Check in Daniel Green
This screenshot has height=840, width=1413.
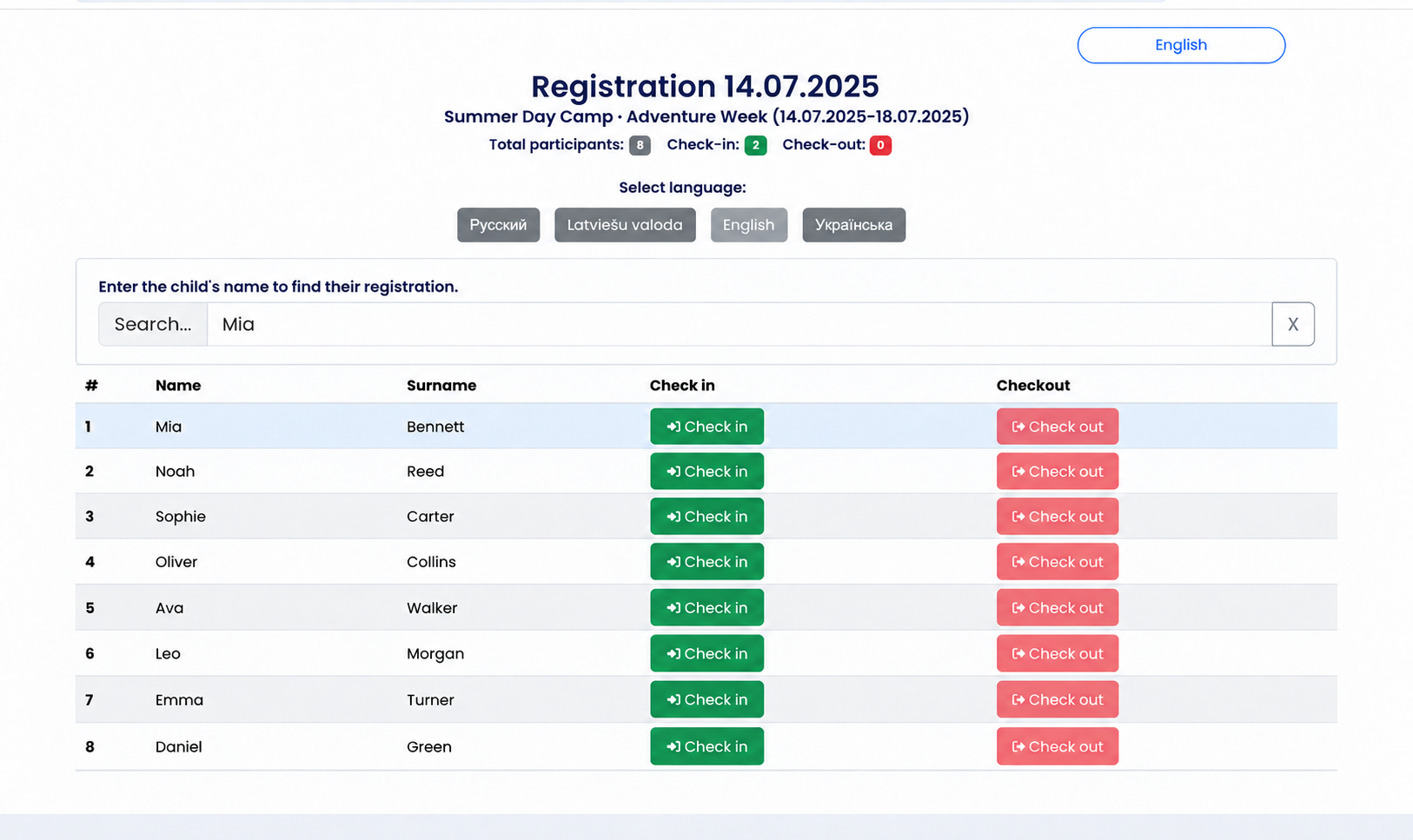(x=706, y=747)
